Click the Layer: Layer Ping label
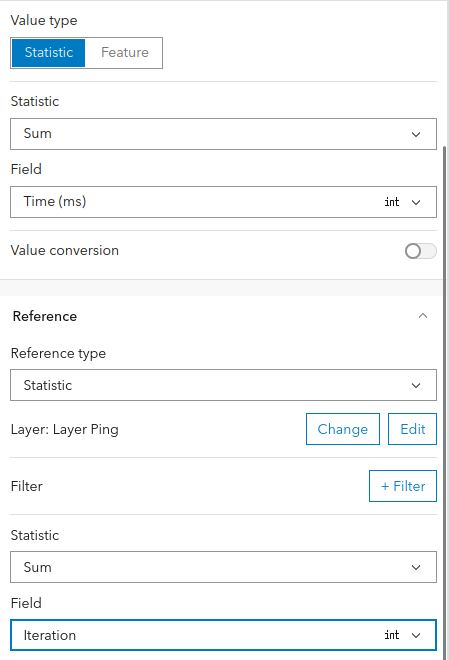This screenshot has height=660, width=449. pyautogui.click(x=65, y=429)
